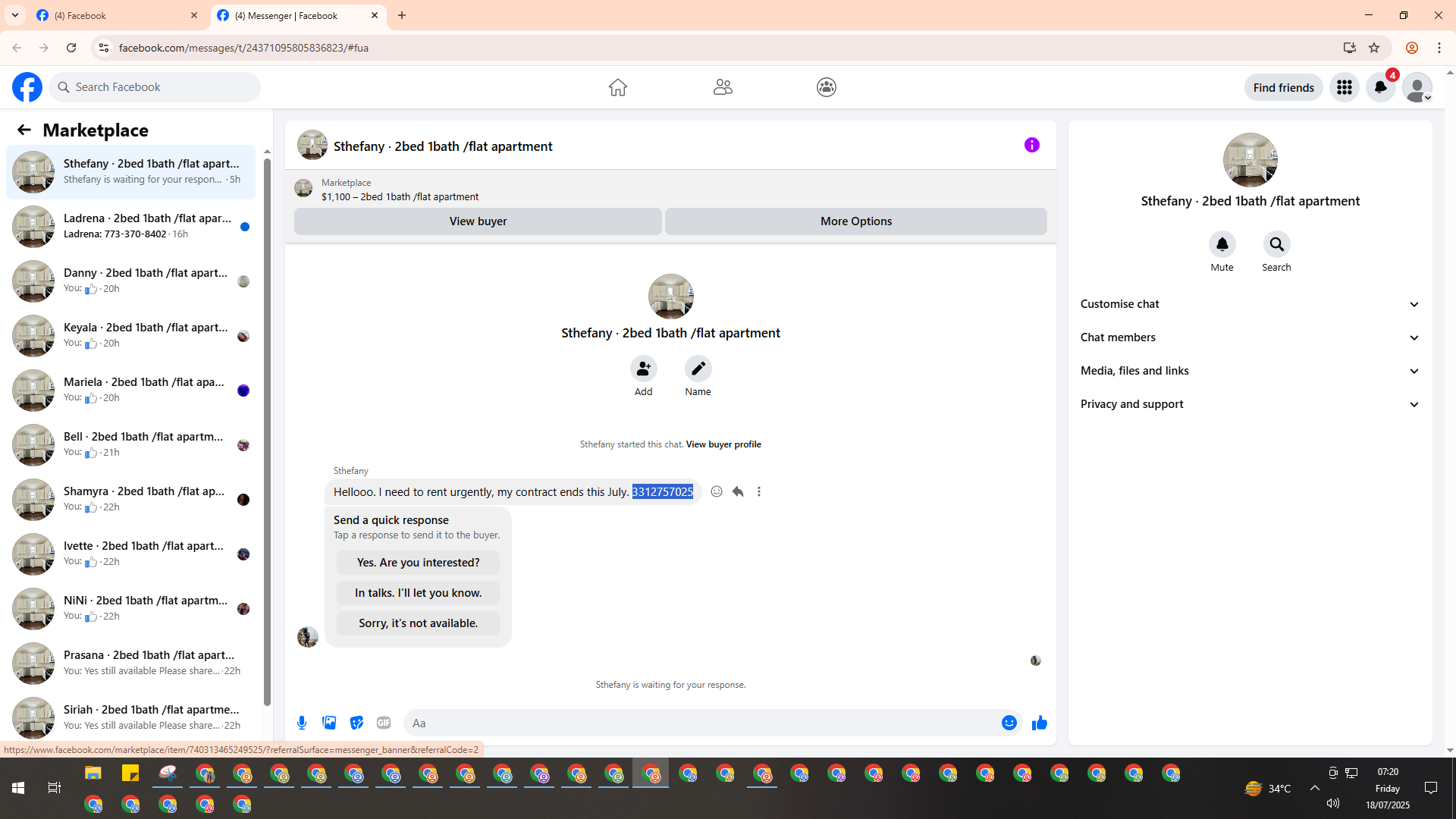The height and width of the screenshot is (819, 1456).
Task: Open more options for Sthefany's message
Action: [x=759, y=491]
